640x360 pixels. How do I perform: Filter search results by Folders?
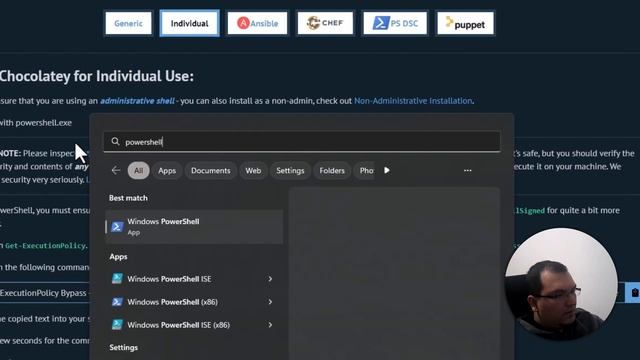tap(332, 171)
